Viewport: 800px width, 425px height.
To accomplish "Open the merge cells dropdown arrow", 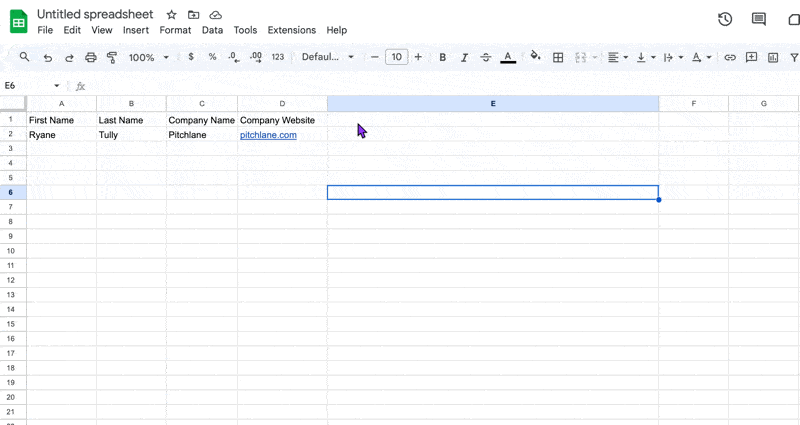I will 594,57.
